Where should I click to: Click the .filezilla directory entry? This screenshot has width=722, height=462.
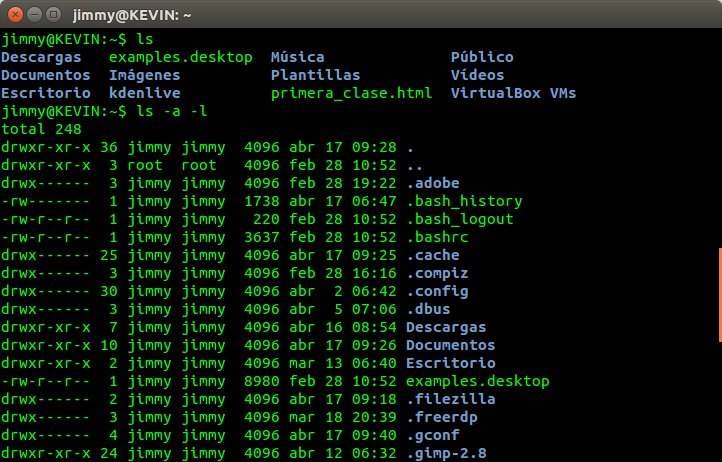pyautogui.click(x=450, y=399)
